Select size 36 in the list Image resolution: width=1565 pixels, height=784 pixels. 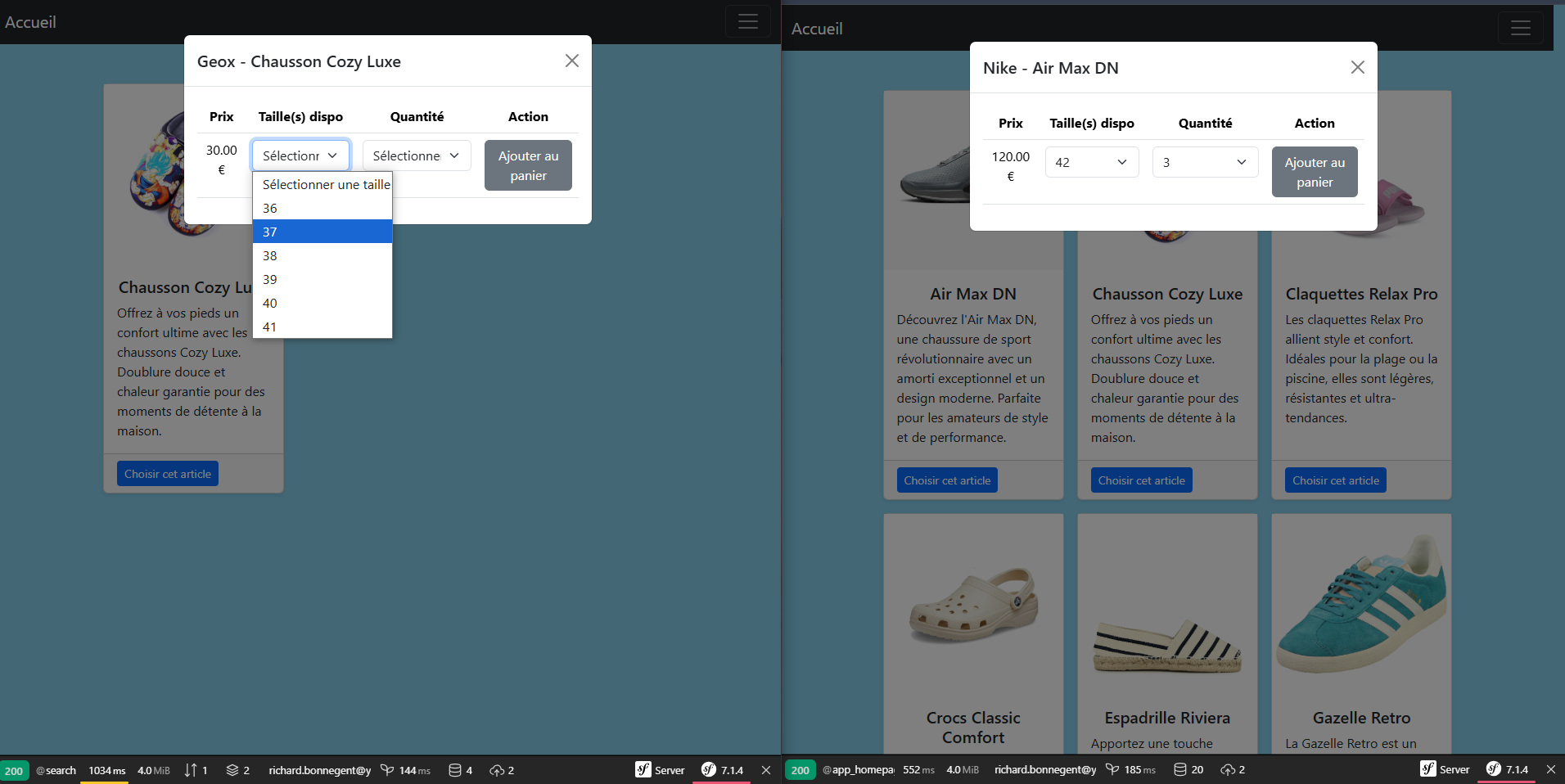pyautogui.click(x=322, y=208)
